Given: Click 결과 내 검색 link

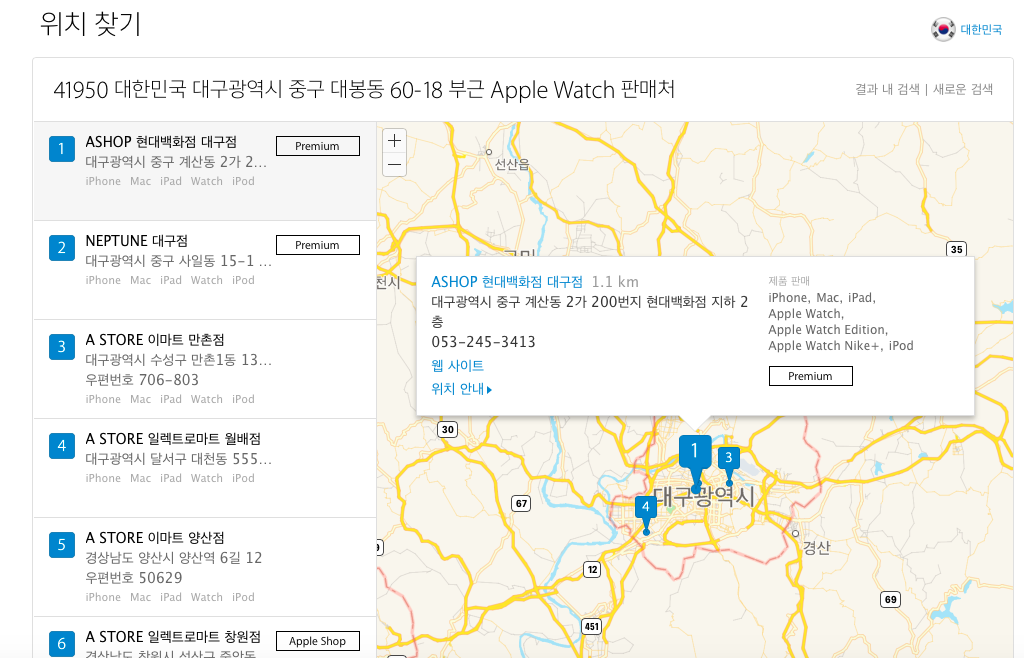Looking at the screenshot, I should point(887,89).
